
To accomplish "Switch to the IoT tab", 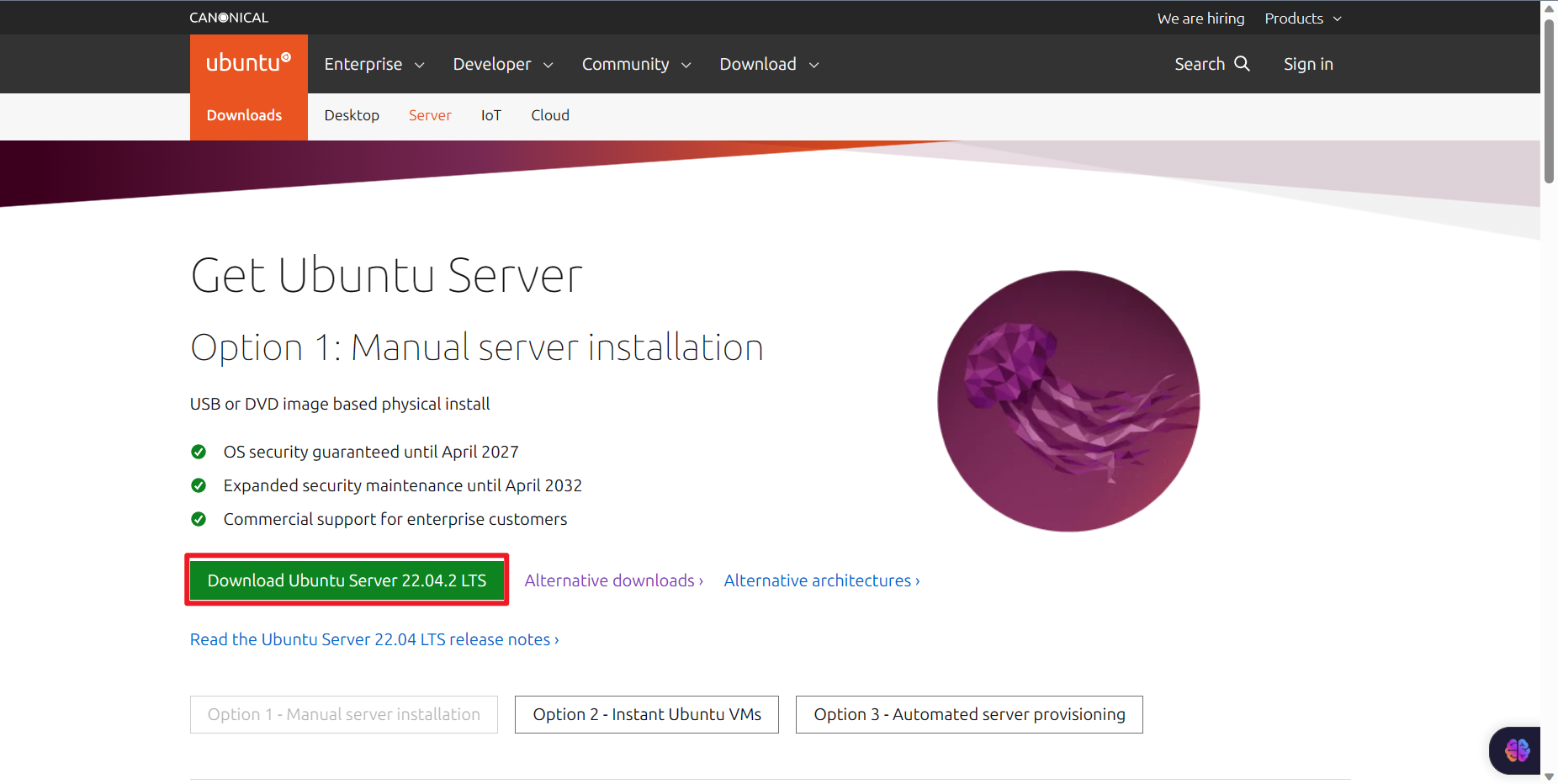I will [491, 116].
